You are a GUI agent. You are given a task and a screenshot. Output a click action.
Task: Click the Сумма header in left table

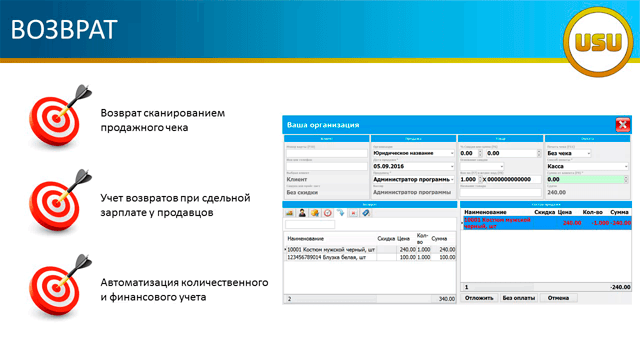point(439,238)
